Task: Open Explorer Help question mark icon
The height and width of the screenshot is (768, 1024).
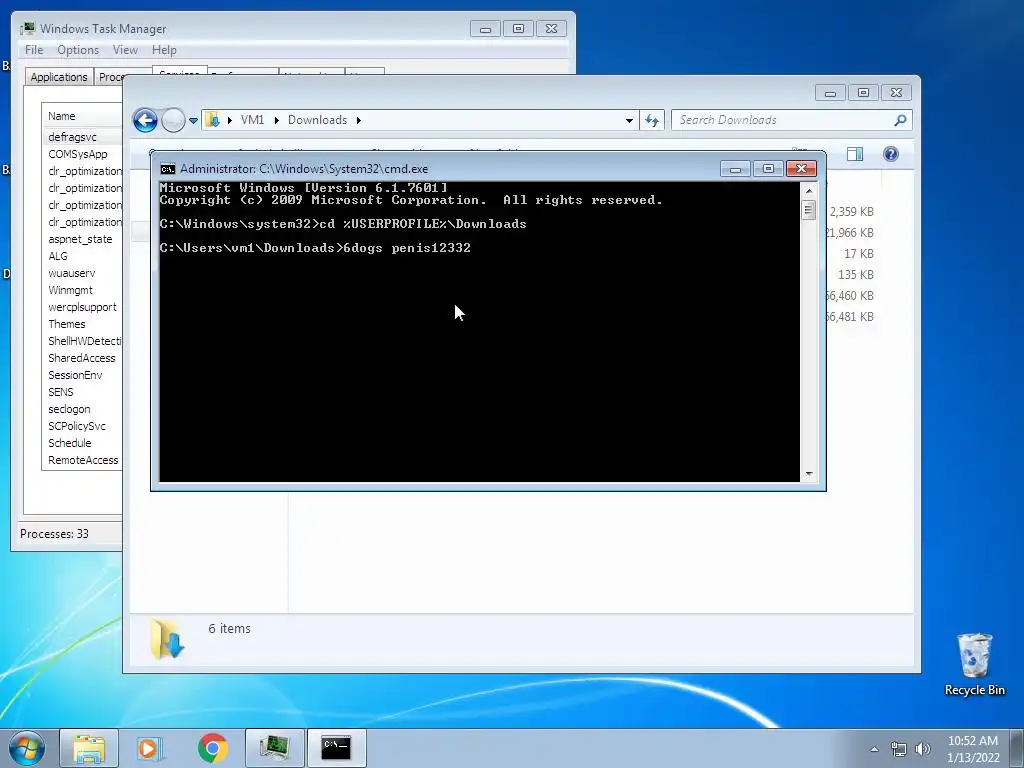Action: [891, 154]
